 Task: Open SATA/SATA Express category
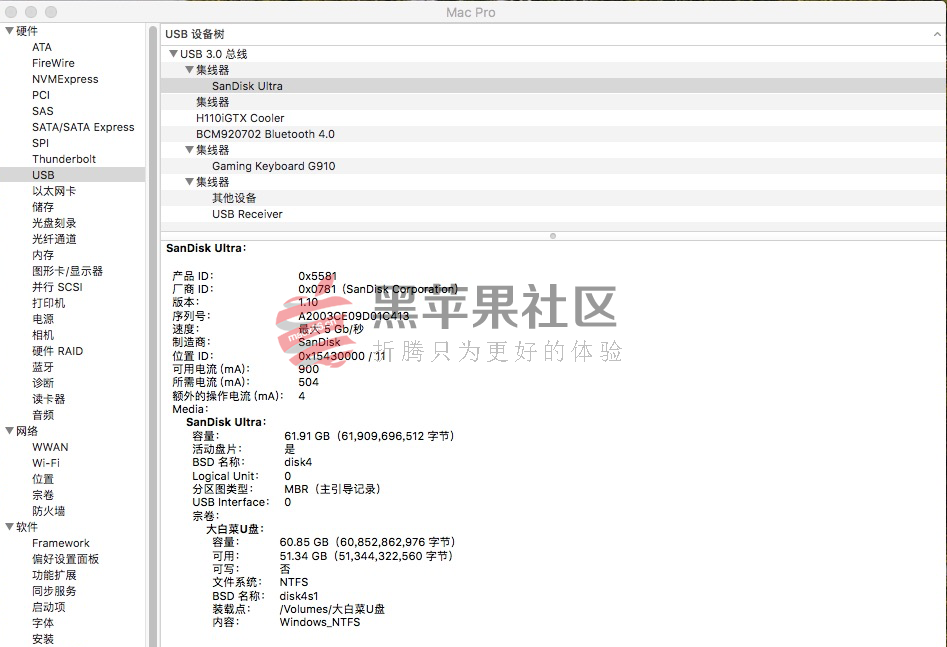(x=83, y=127)
